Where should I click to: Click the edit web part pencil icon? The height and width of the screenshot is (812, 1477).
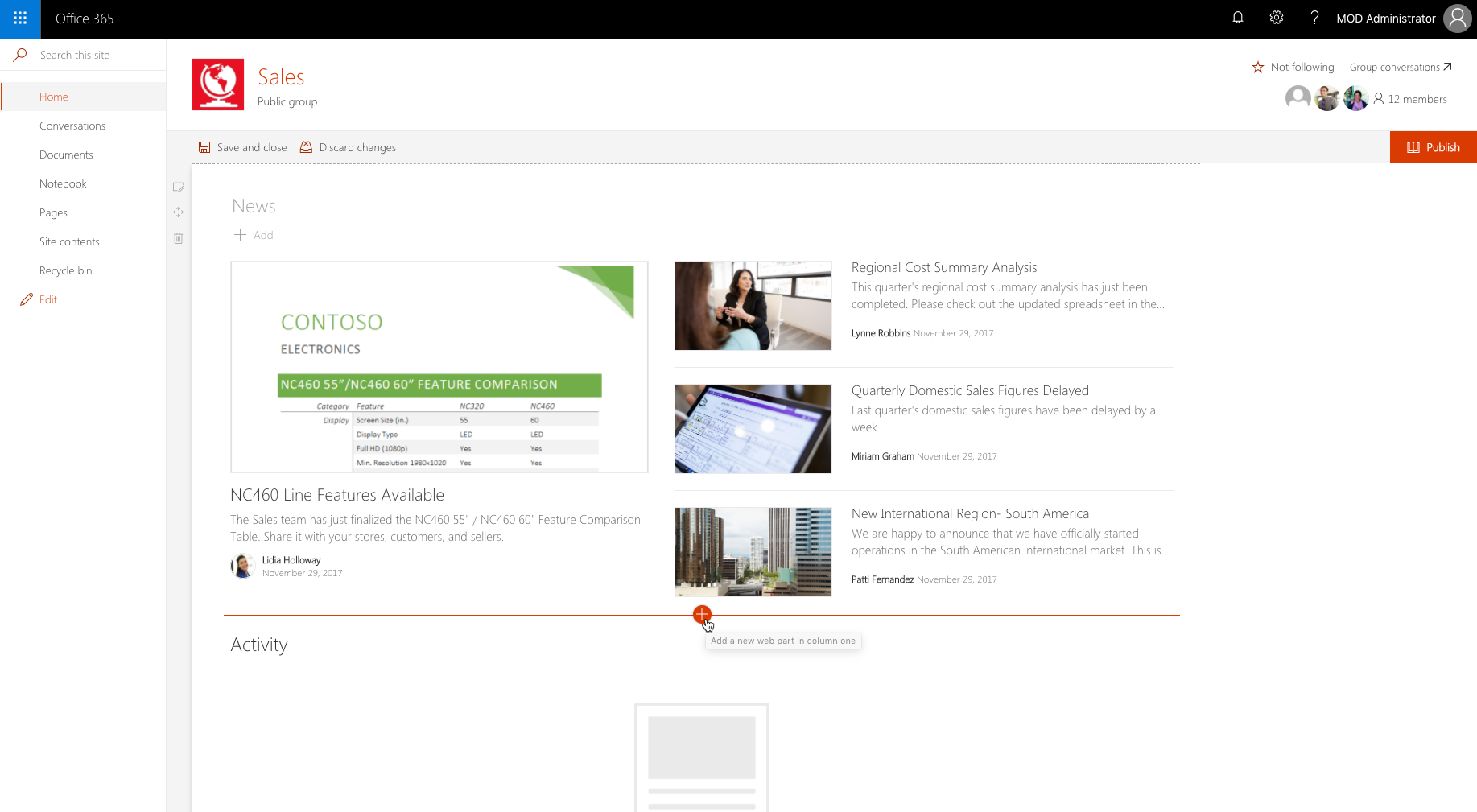179,187
